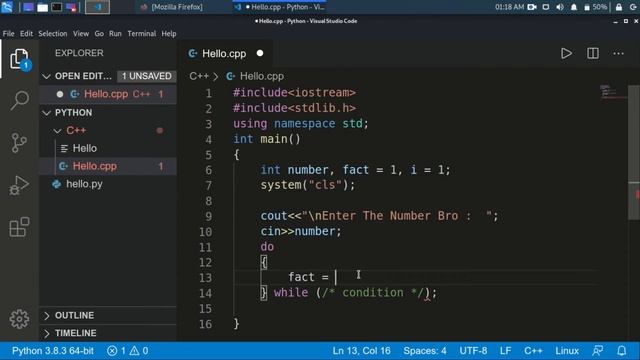
Task: Open the File menu
Action: tap(8, 33)
